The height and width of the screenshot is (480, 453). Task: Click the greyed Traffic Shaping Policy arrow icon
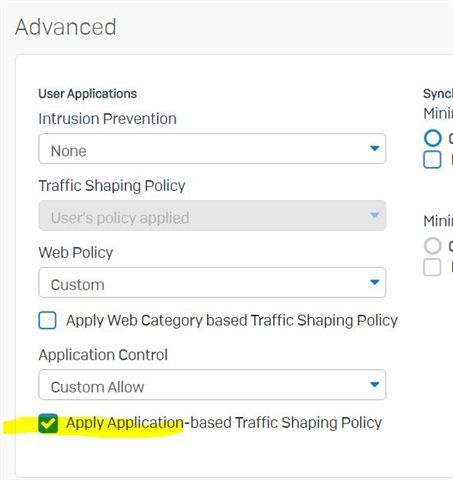coord(375,215)
